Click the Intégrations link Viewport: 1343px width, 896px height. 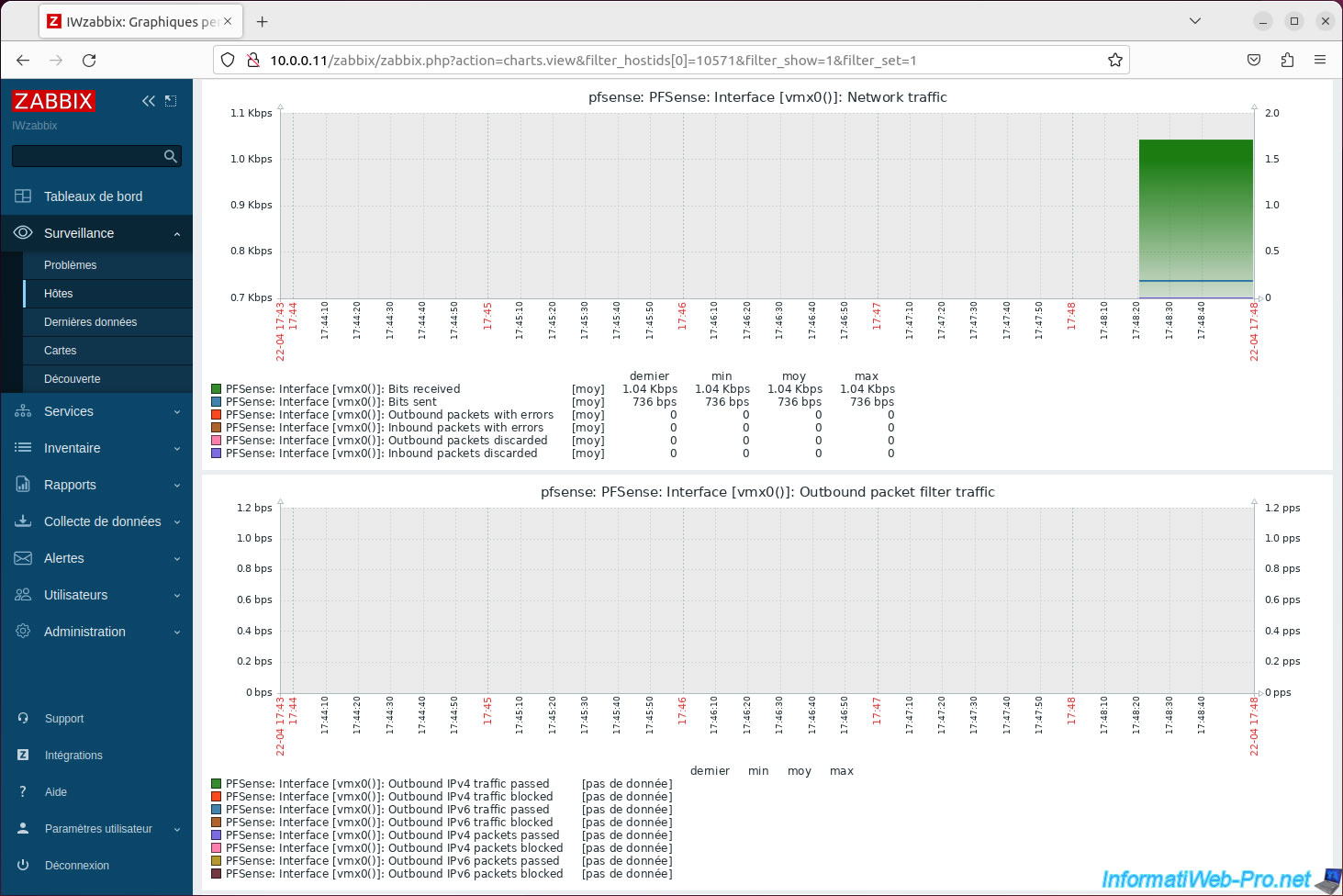click(x=73, y=756)
